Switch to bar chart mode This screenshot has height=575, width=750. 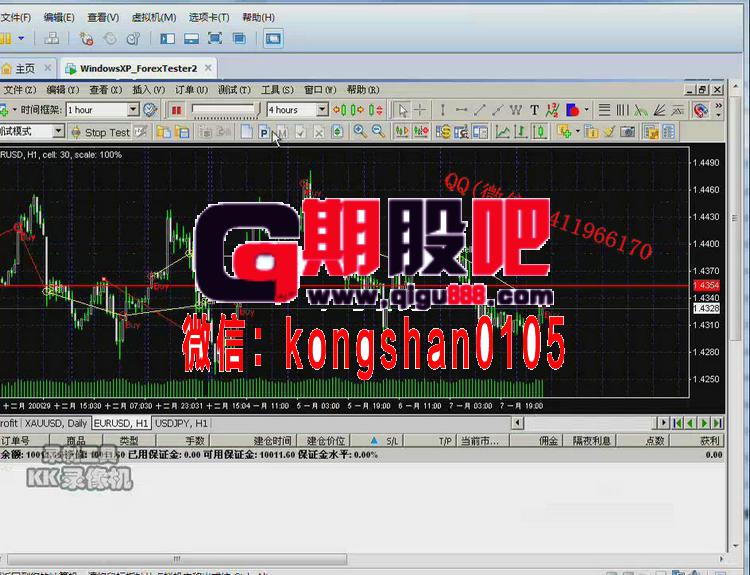tap(521, 132)
